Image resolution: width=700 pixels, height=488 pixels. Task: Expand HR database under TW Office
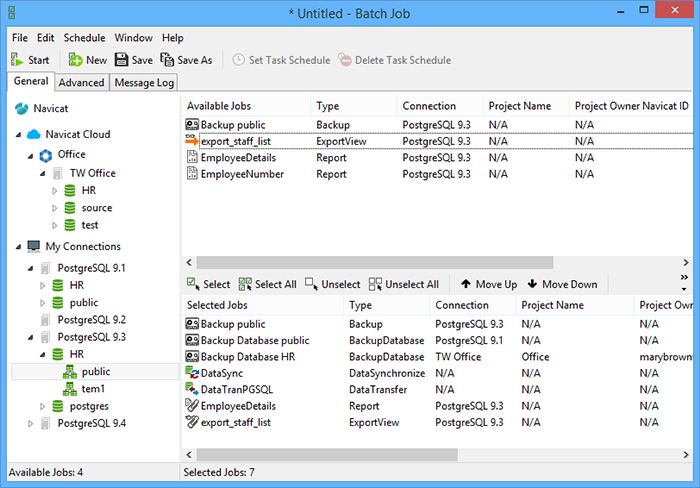tap(54, 191)
